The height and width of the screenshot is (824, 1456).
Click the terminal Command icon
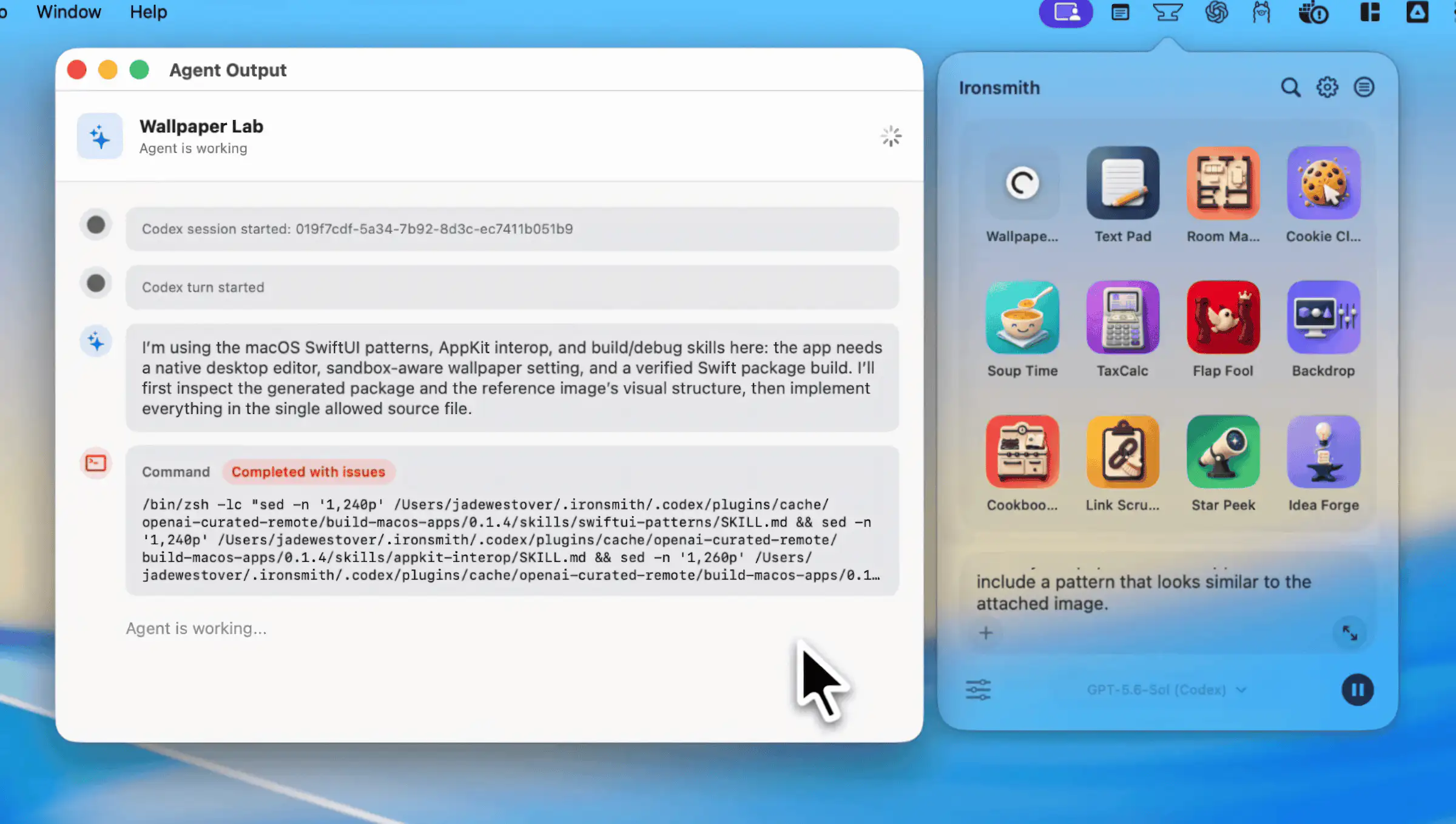pyautogui.click(x=96, y=464)
